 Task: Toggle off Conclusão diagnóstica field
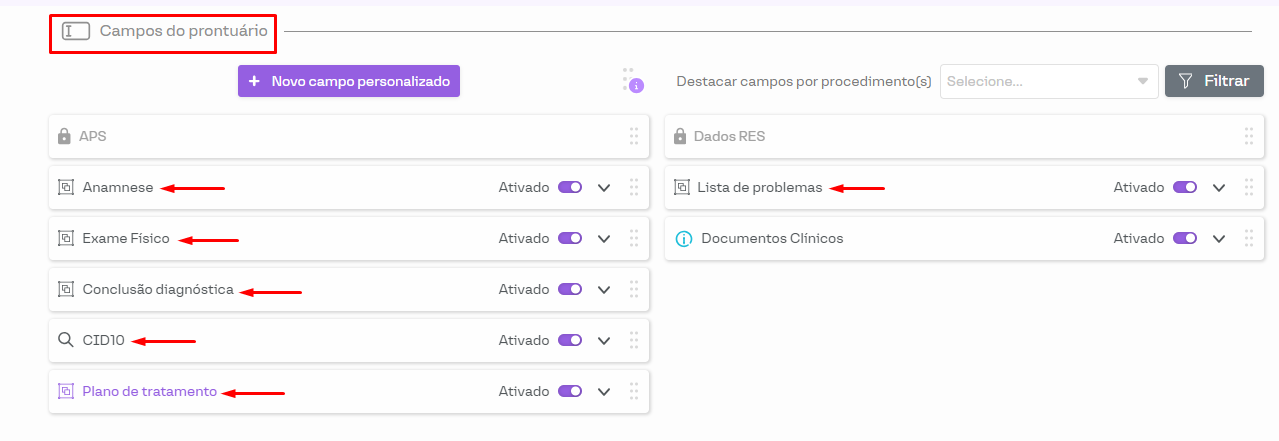click(570, 289)
